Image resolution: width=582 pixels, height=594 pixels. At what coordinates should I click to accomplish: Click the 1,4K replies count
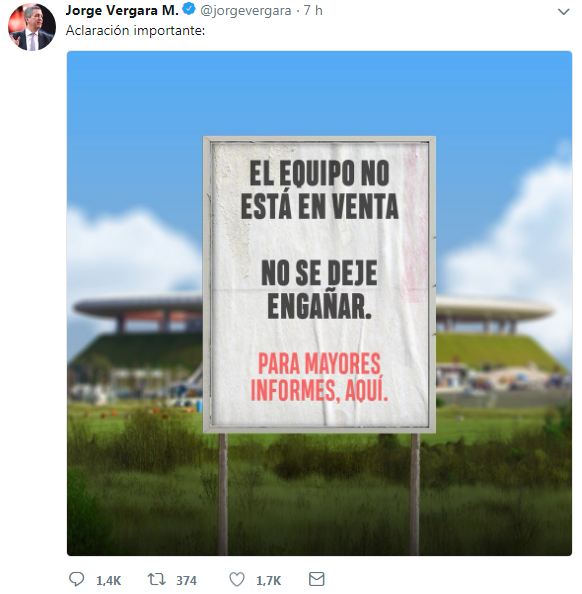click(x=108, y=580)
